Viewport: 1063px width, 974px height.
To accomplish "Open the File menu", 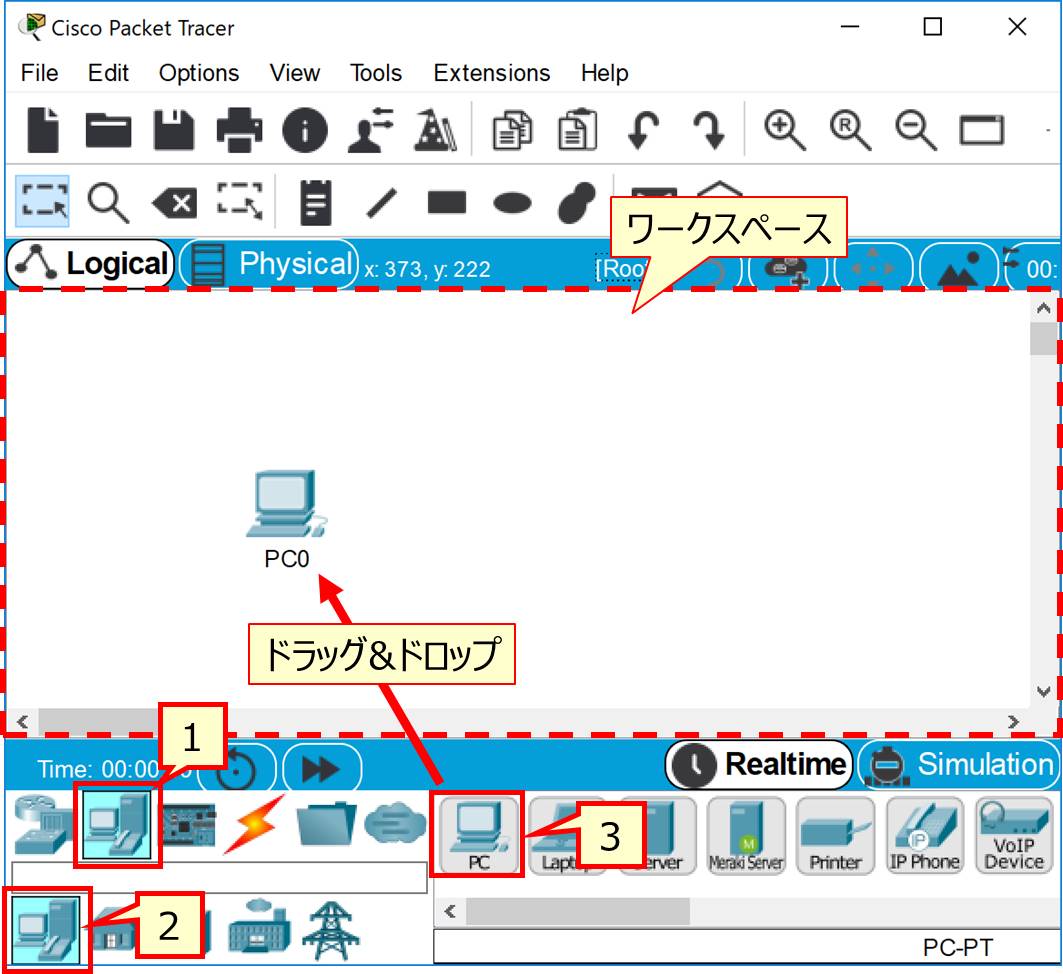I will 39,73.
